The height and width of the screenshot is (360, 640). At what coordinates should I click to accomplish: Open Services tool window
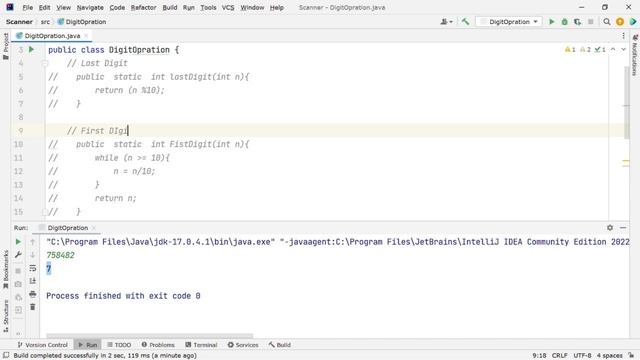243,345
